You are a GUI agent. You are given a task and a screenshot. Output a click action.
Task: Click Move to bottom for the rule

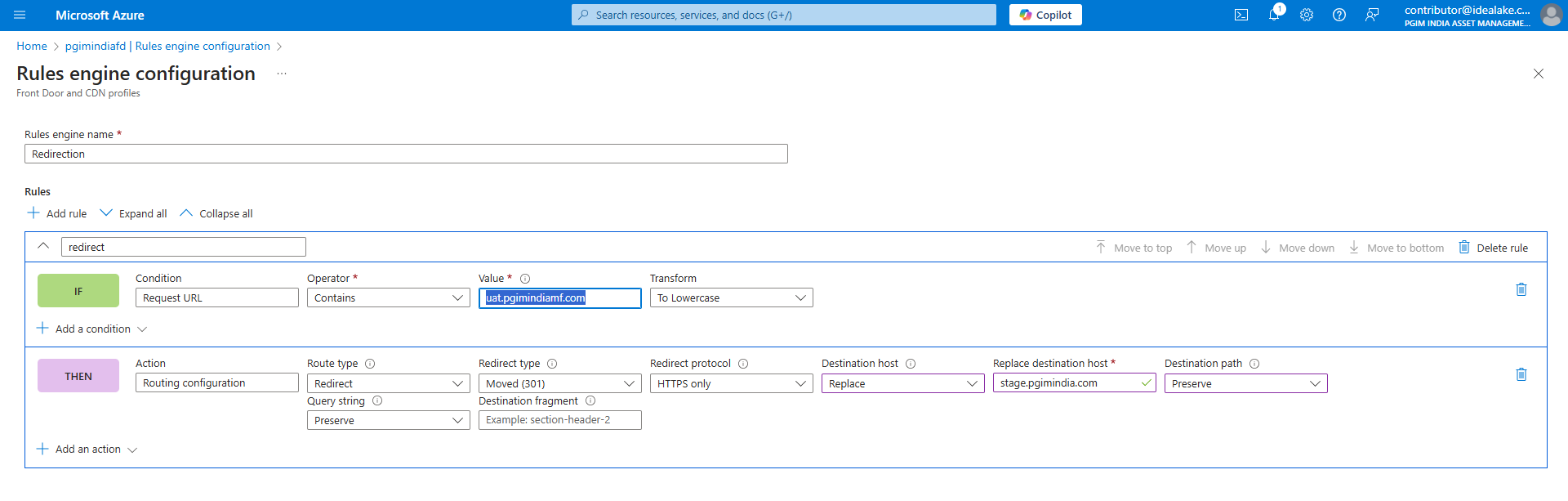tap(1396, 248)
